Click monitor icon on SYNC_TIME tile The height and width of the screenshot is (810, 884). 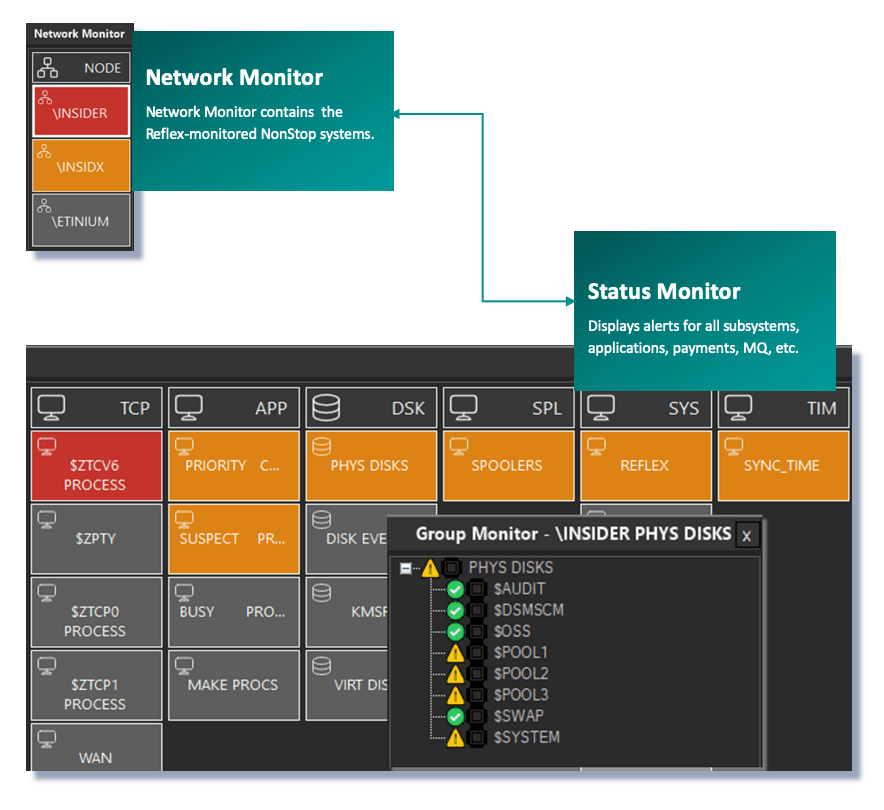click(x=733, y=446)
